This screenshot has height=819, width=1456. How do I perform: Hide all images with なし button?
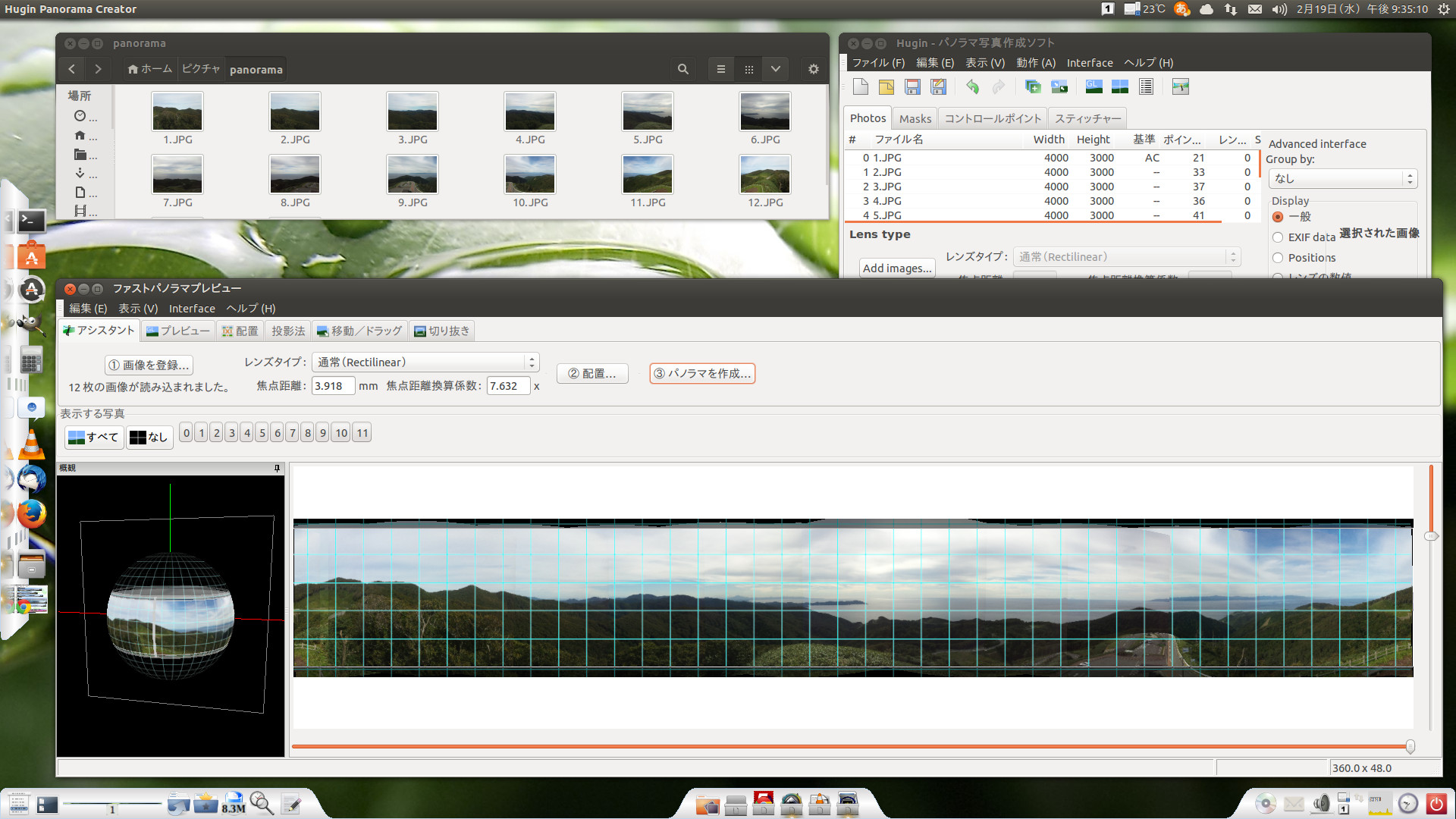(x=149, y=437)
